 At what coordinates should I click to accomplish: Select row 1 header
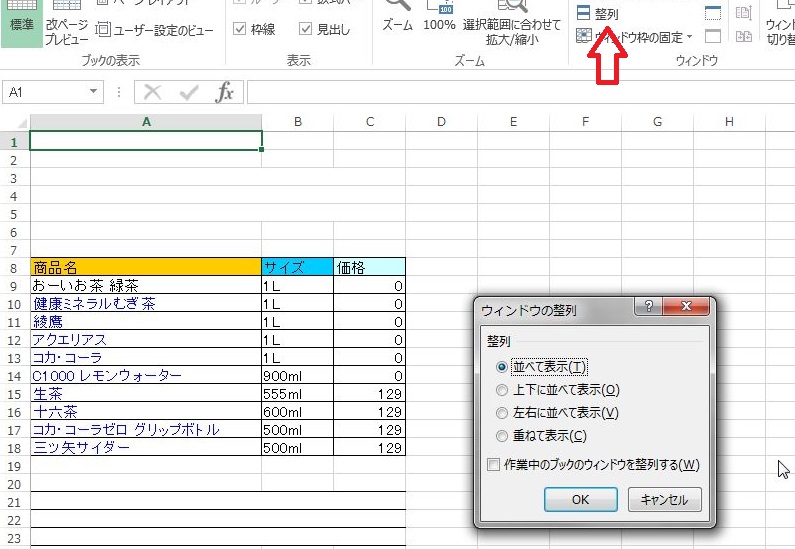(14, 142)
